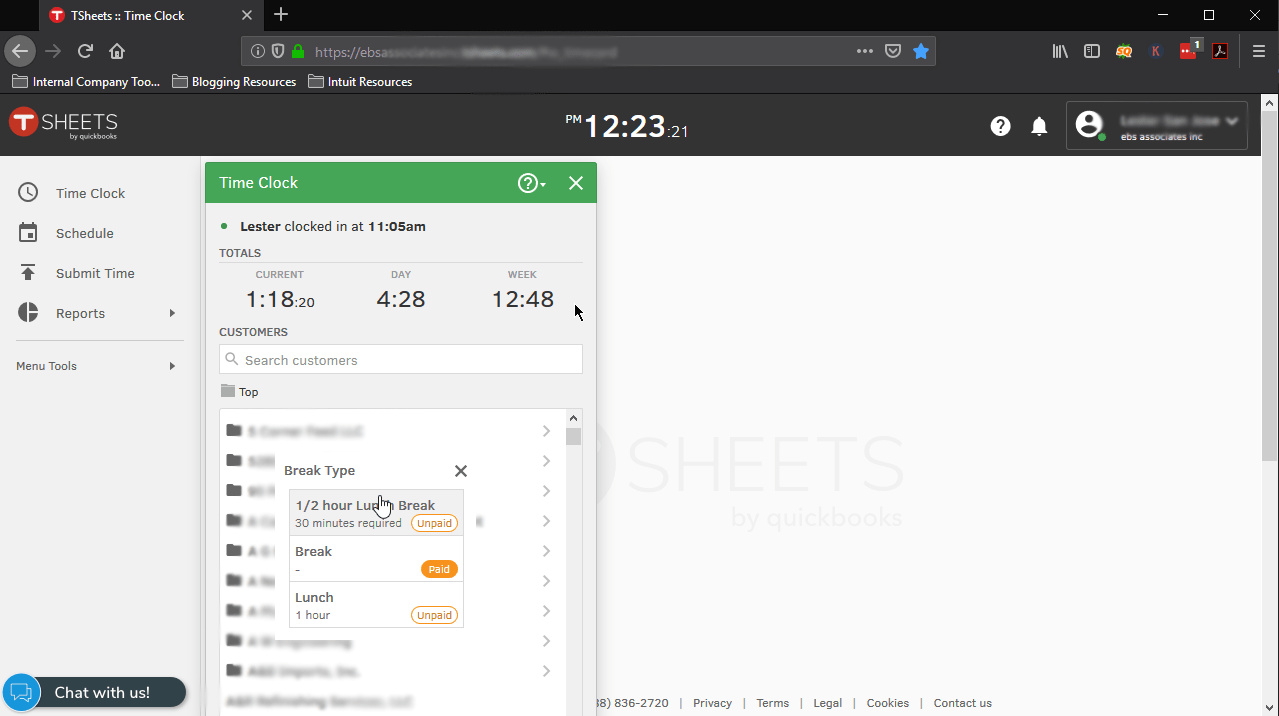
Task: Open the user account dropdown
Action: [x=1157, y=126]
